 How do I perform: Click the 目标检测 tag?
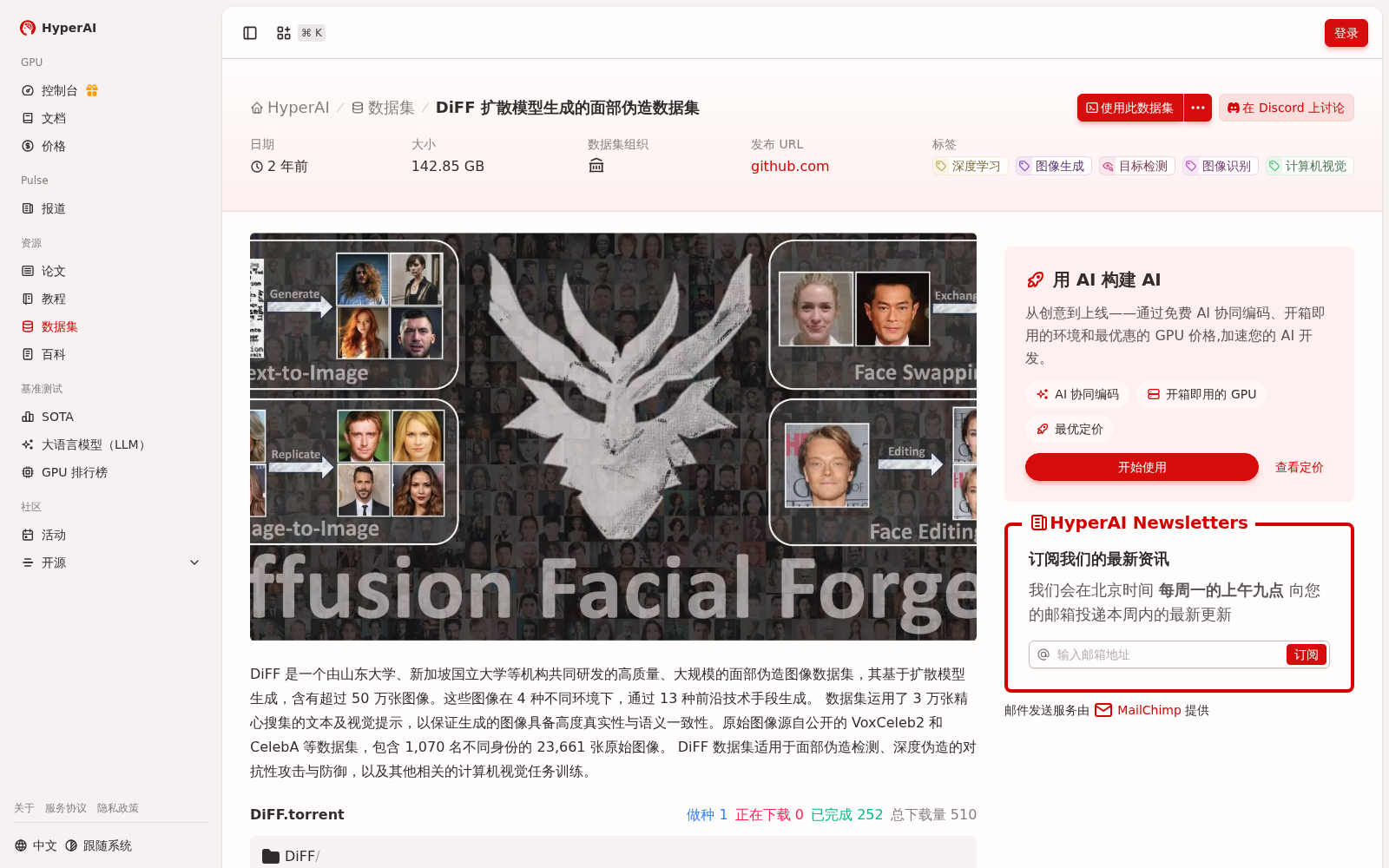(1136, 166)
